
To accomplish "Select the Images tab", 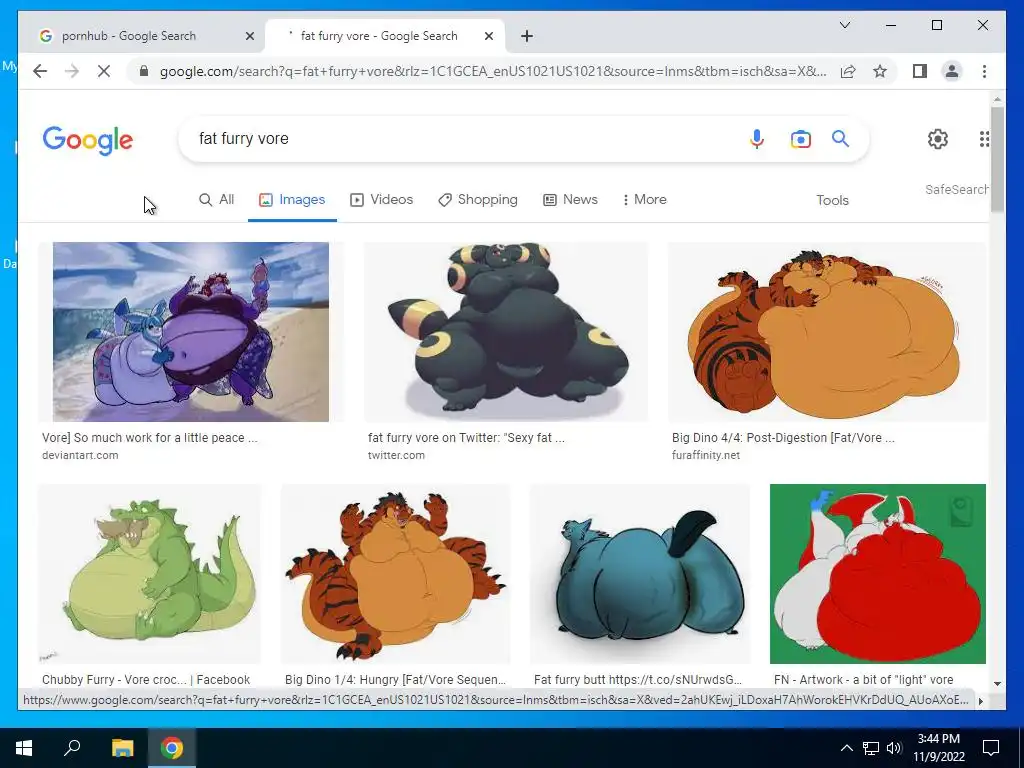I will point(292,200).
